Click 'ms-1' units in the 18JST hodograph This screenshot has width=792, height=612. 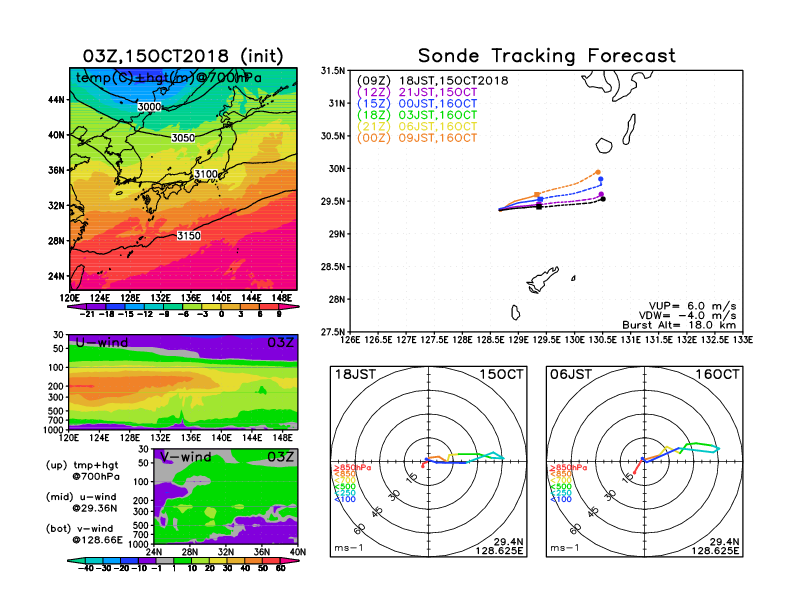pos(349,548)
